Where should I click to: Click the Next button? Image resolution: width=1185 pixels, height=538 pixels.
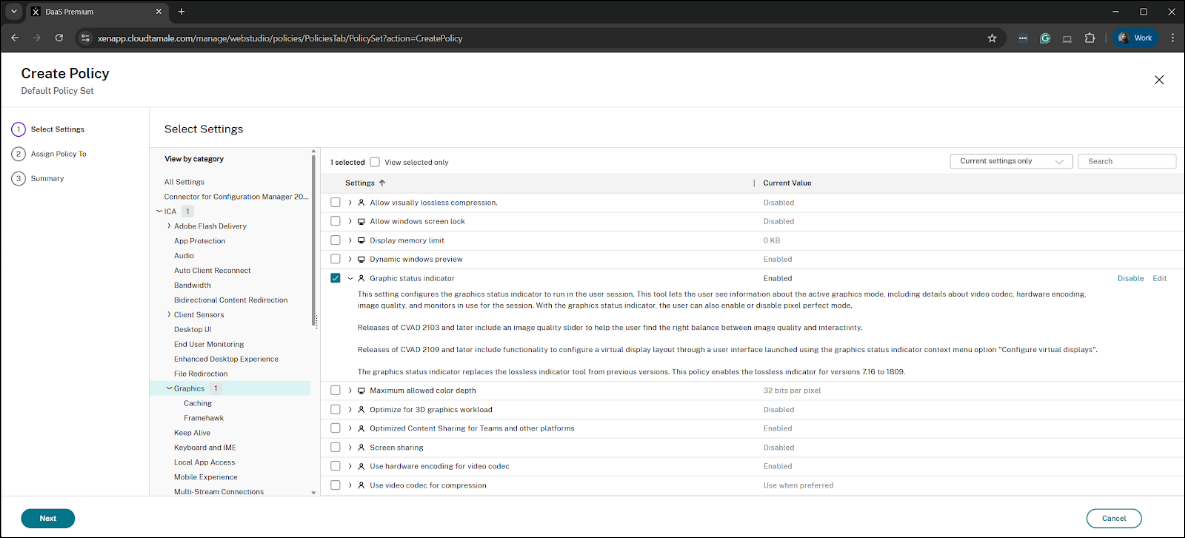48,518
